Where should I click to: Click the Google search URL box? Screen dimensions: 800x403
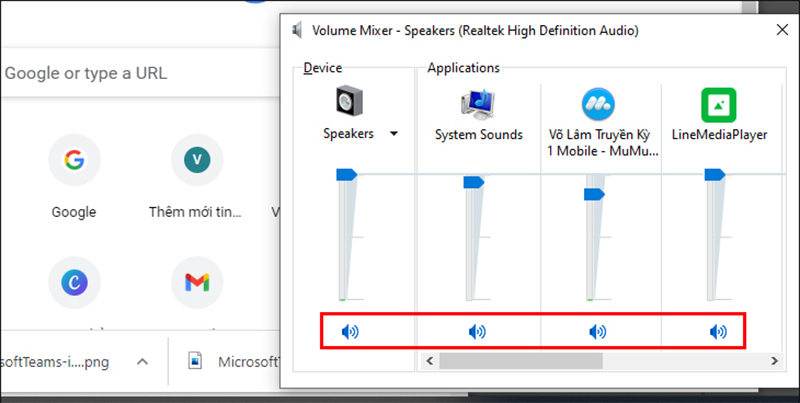point(130,73)
